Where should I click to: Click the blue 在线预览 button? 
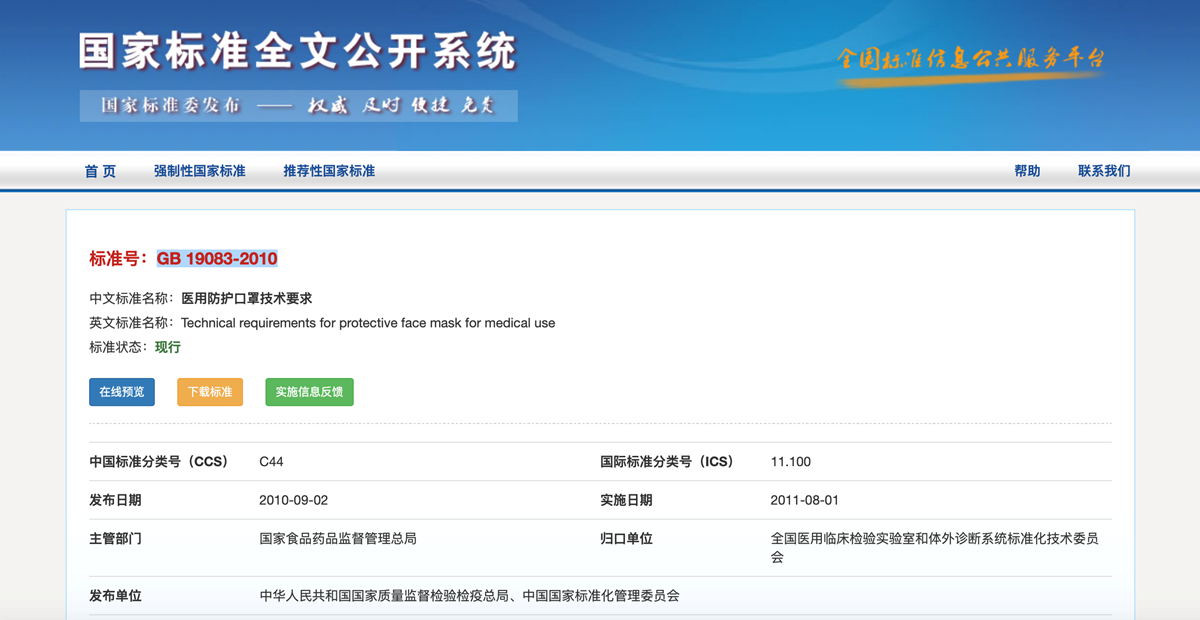click(x=122, y=392)
